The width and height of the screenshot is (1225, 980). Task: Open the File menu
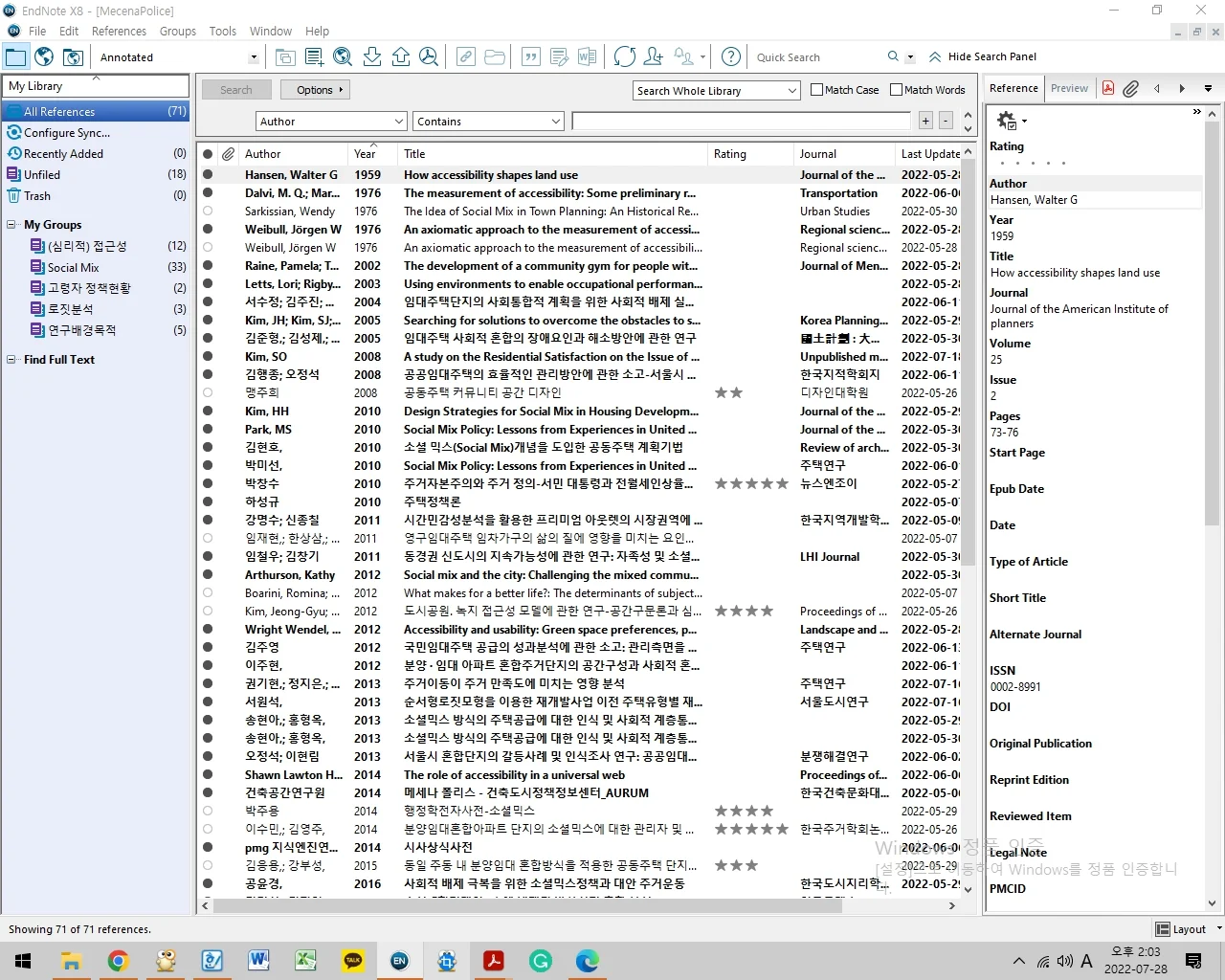point(37,31)
